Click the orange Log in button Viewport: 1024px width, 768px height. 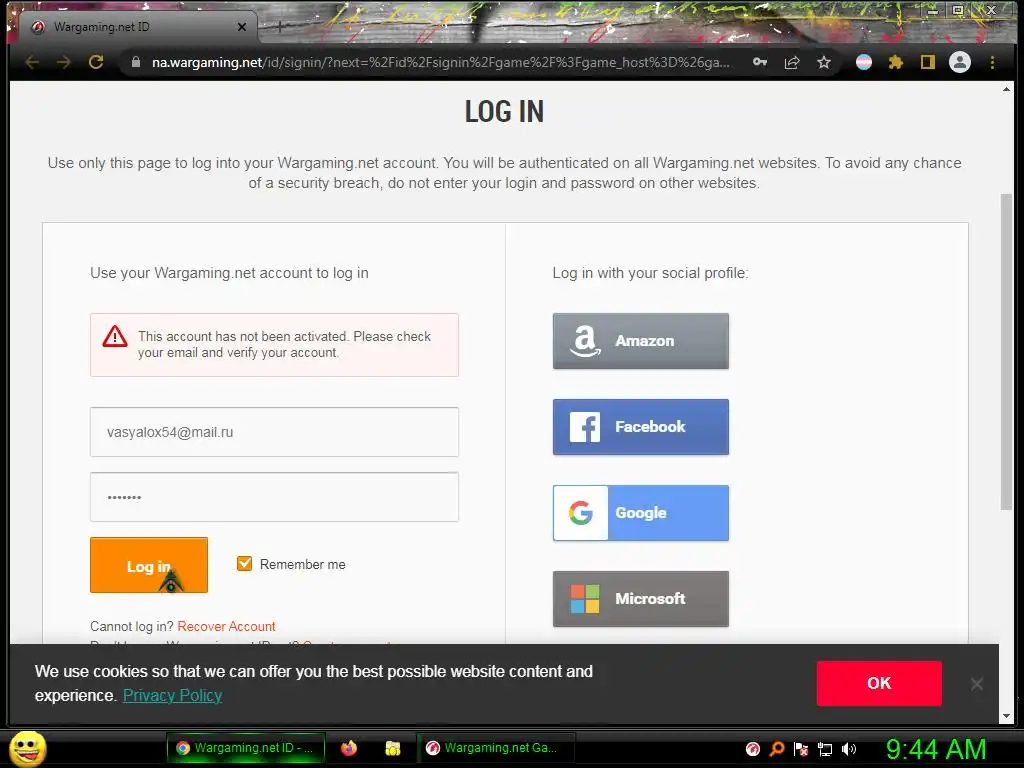149,565
